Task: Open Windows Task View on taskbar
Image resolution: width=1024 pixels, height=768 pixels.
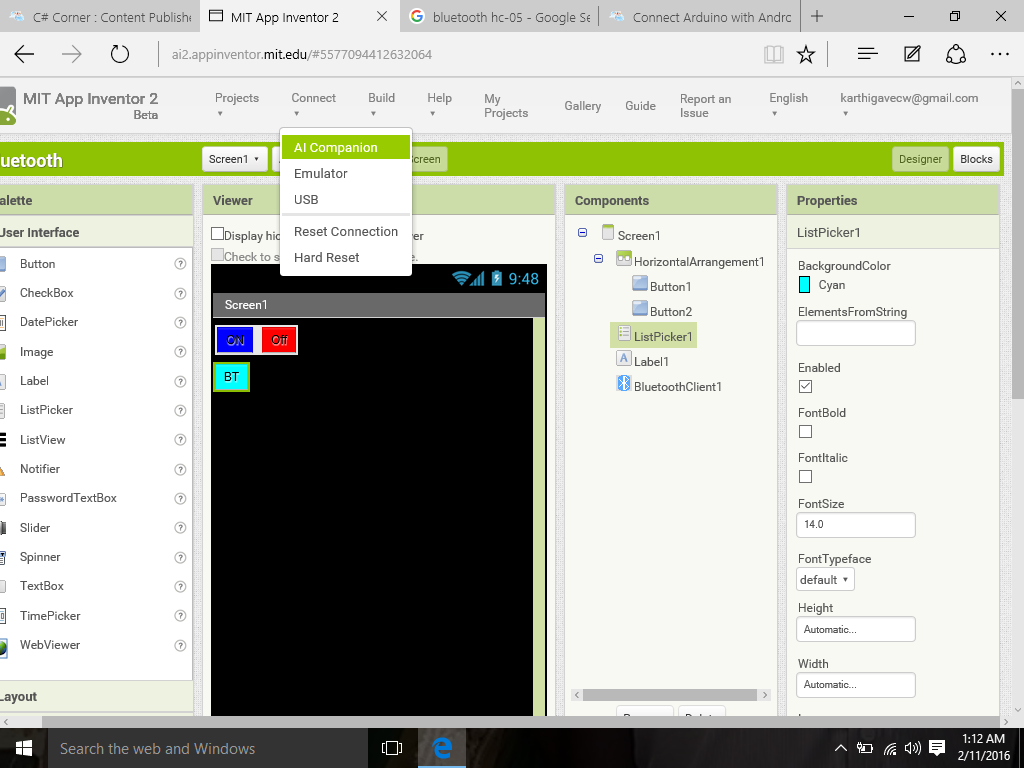Action: pyautogui.click(x=392, y=748)
